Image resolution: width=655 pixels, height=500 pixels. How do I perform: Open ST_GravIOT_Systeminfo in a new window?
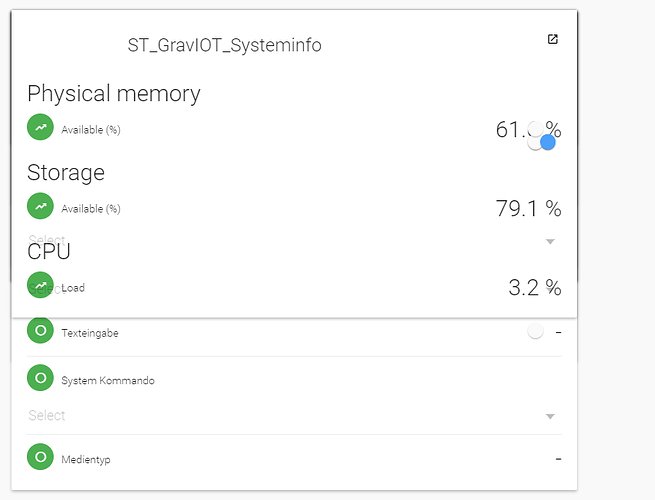[553, 40]
